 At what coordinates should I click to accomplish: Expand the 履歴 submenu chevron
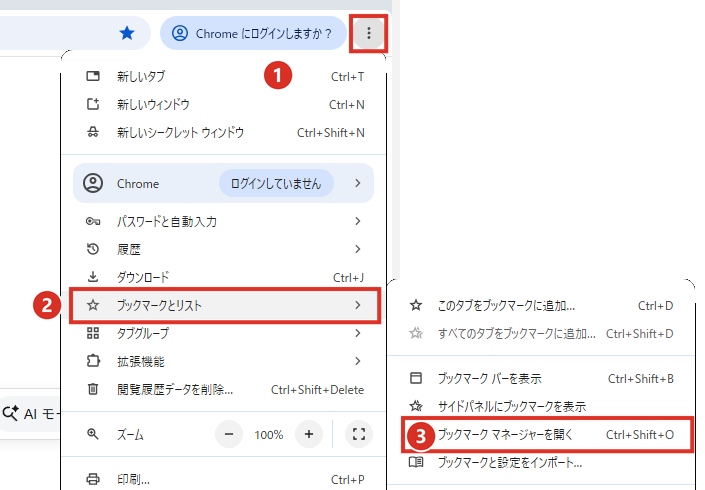point(357,249)
